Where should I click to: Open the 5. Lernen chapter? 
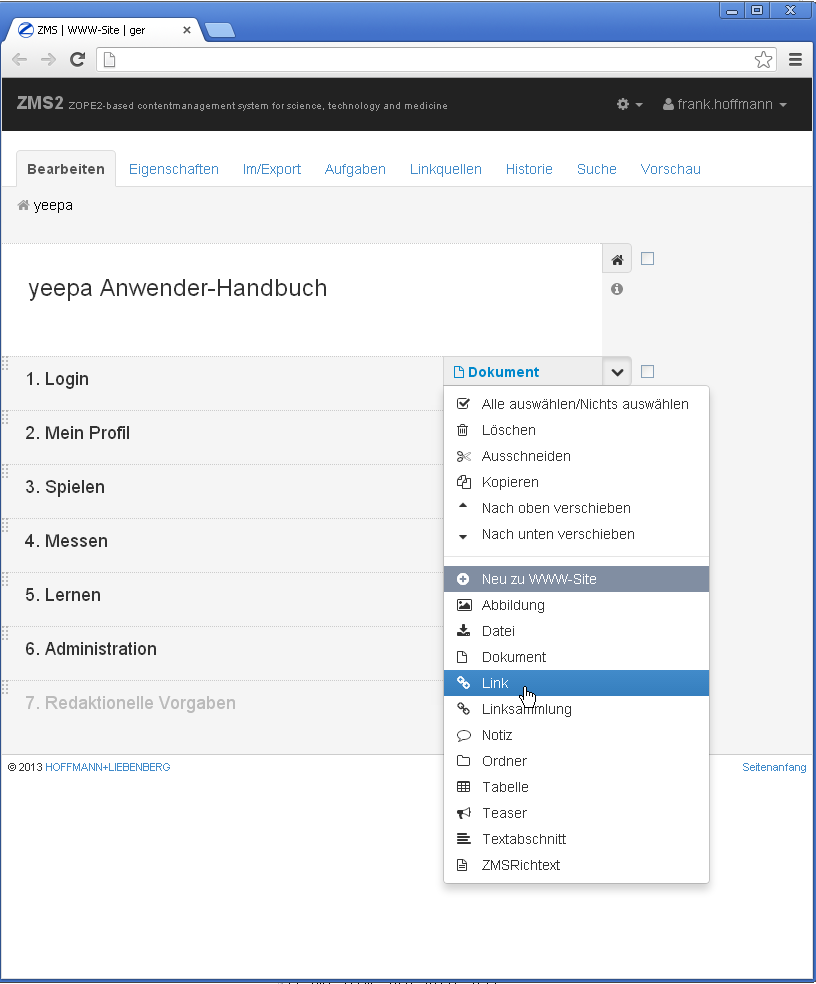click(63, 595)
